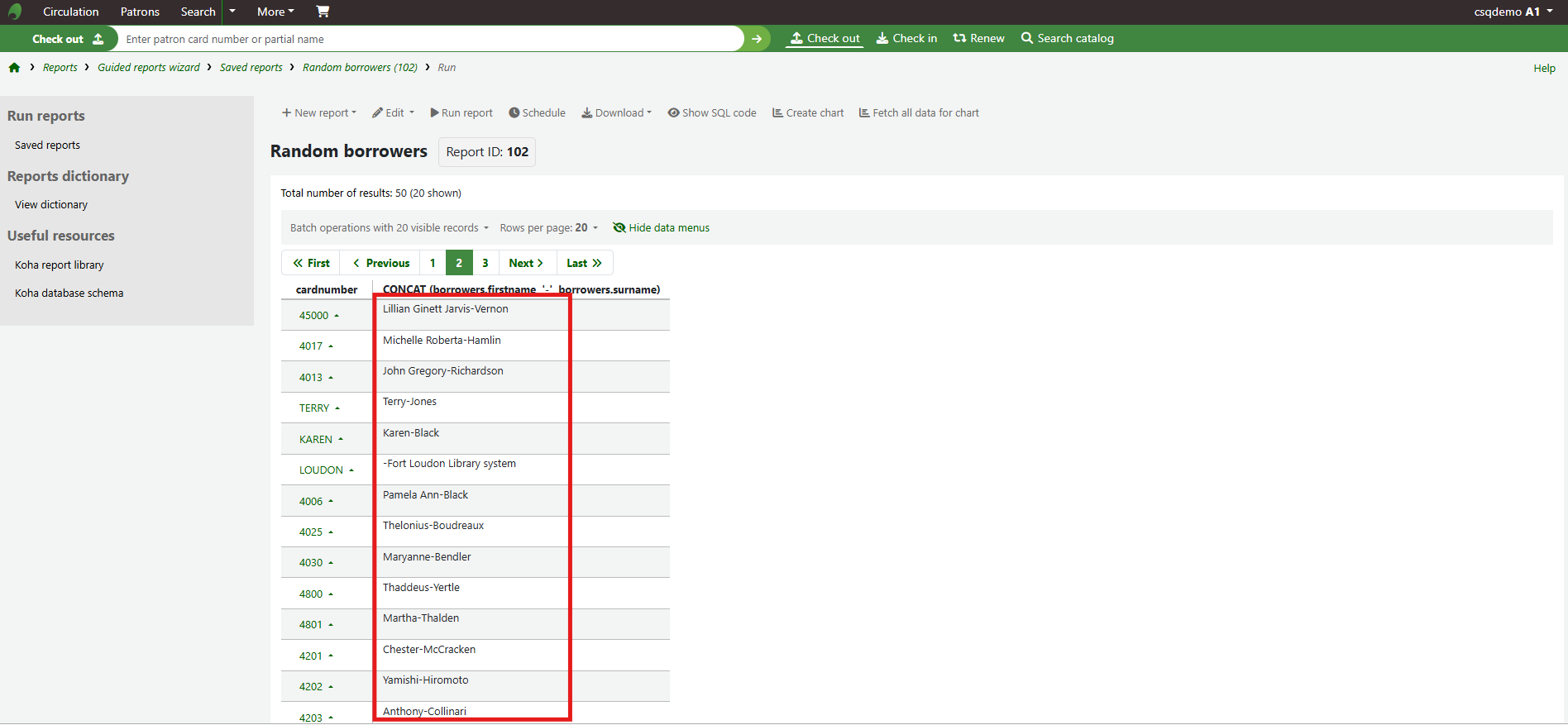The width and height of the screenshot is (1568, 725).
Task: Fetch all data for chart
Action: tap(919, 113)
